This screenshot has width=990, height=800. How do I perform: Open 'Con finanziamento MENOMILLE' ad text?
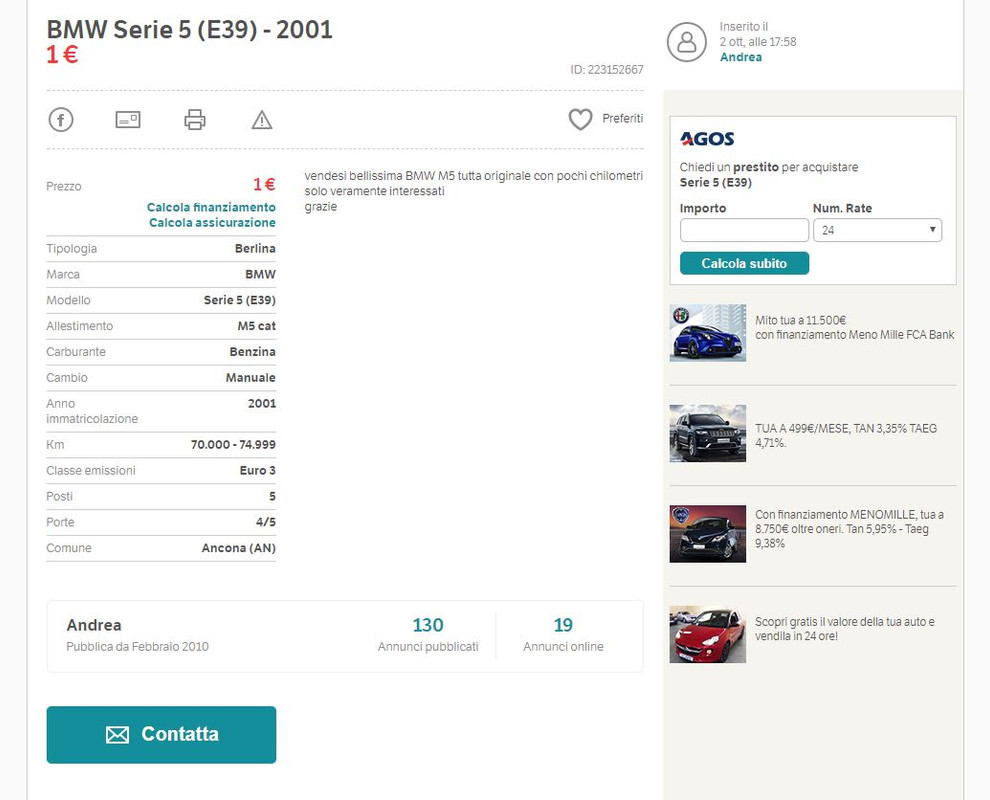coord(849,528)
